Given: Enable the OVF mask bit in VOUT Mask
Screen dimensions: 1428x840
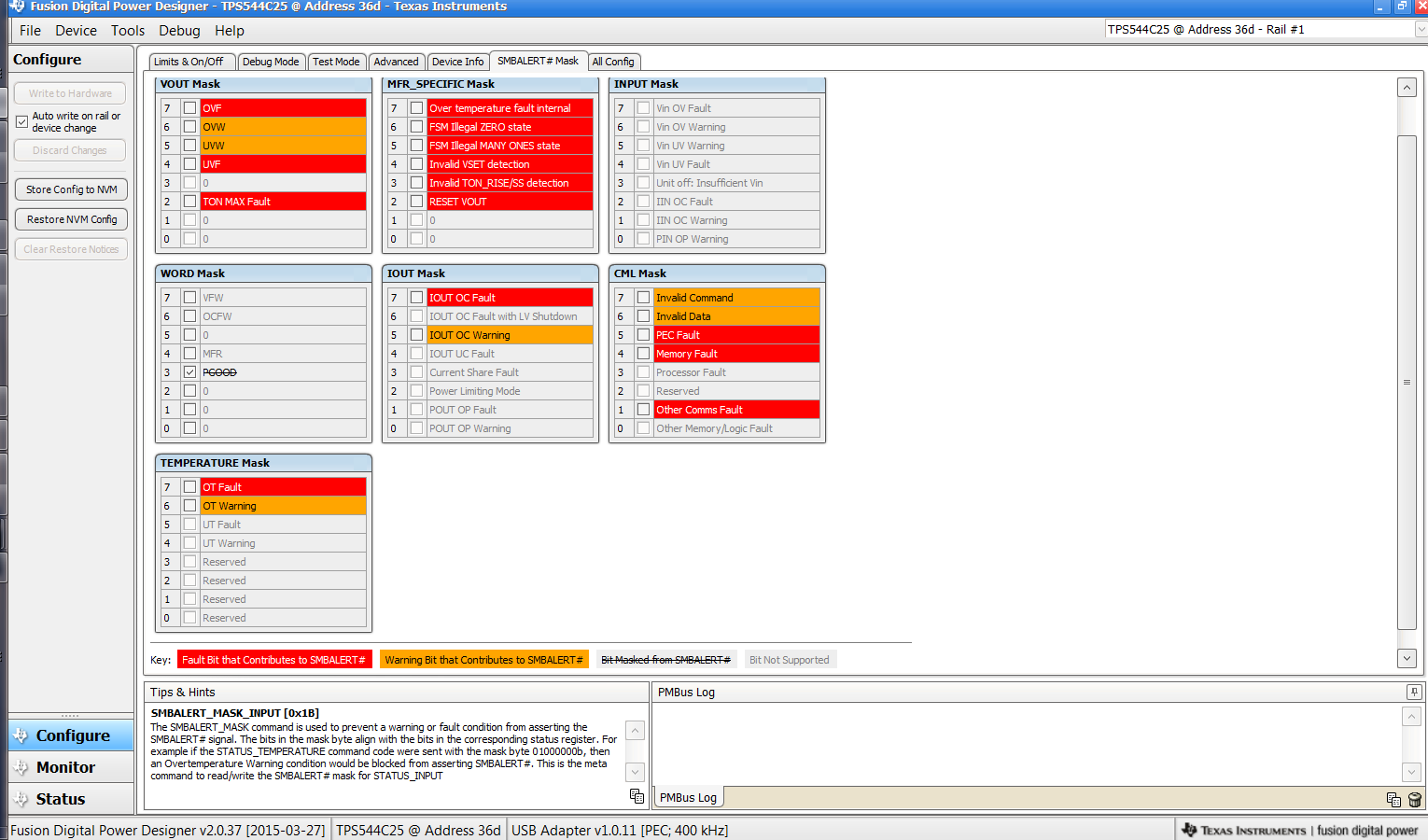Looking at the screenshot, I should [x=190, y=107].
